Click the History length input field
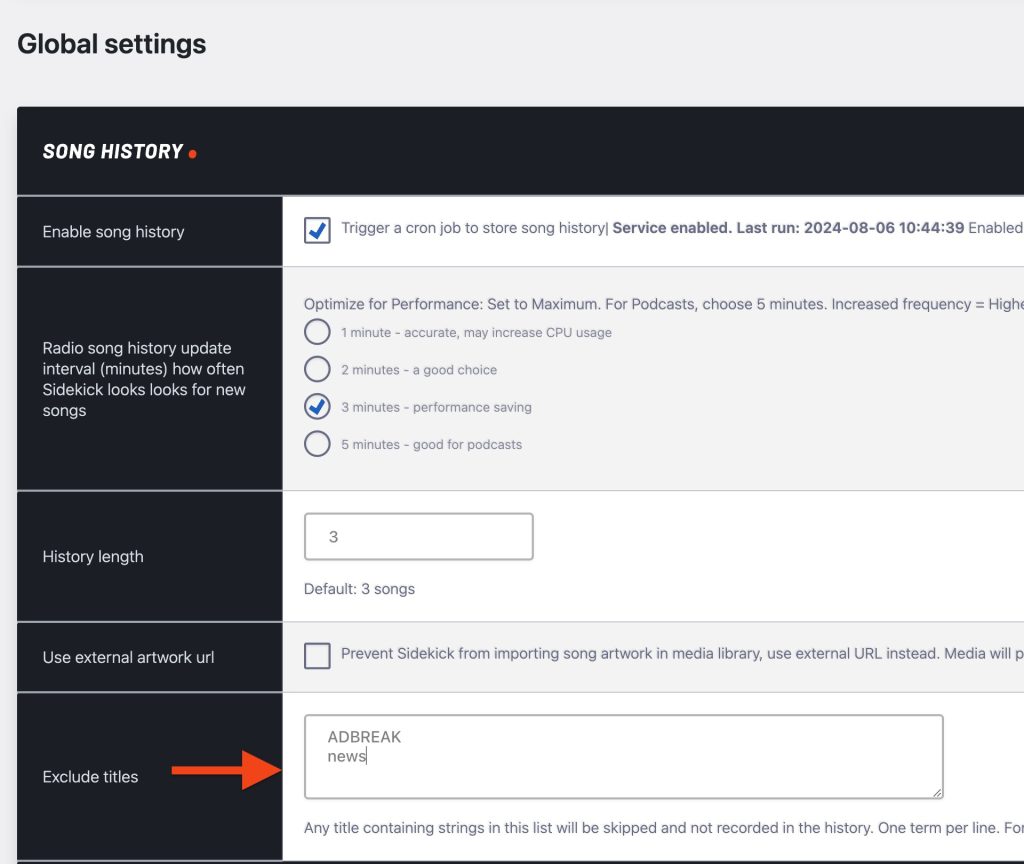 [418, 537]
